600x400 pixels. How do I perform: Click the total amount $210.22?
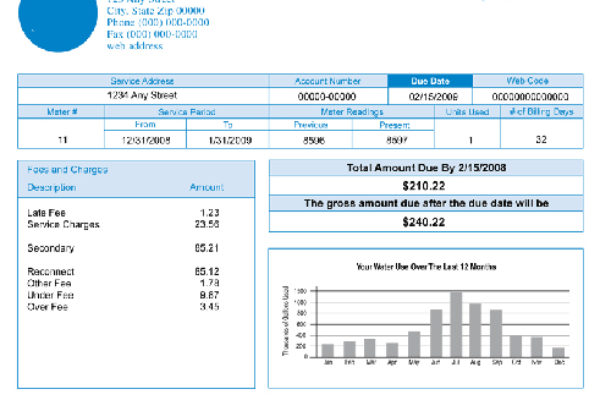point(424,186)
